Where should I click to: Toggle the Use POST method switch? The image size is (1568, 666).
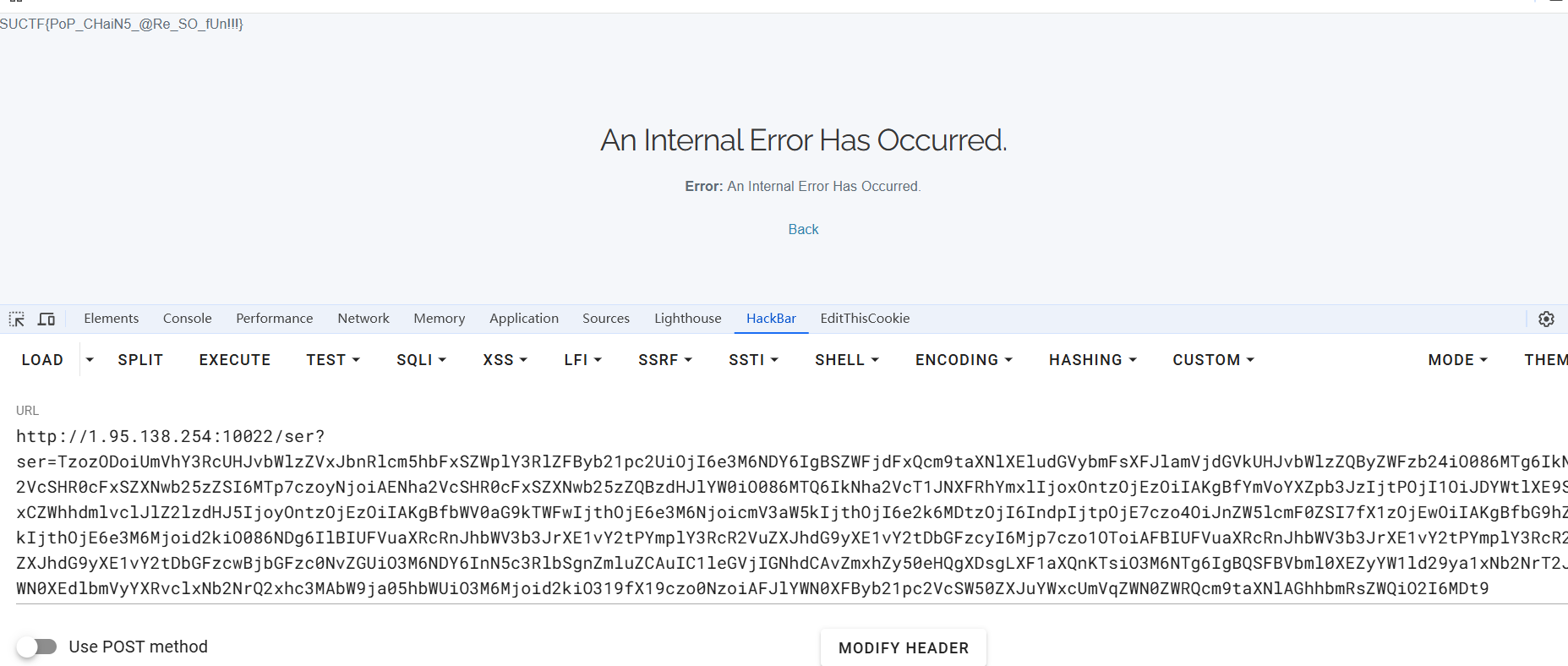tap(36, 647)
